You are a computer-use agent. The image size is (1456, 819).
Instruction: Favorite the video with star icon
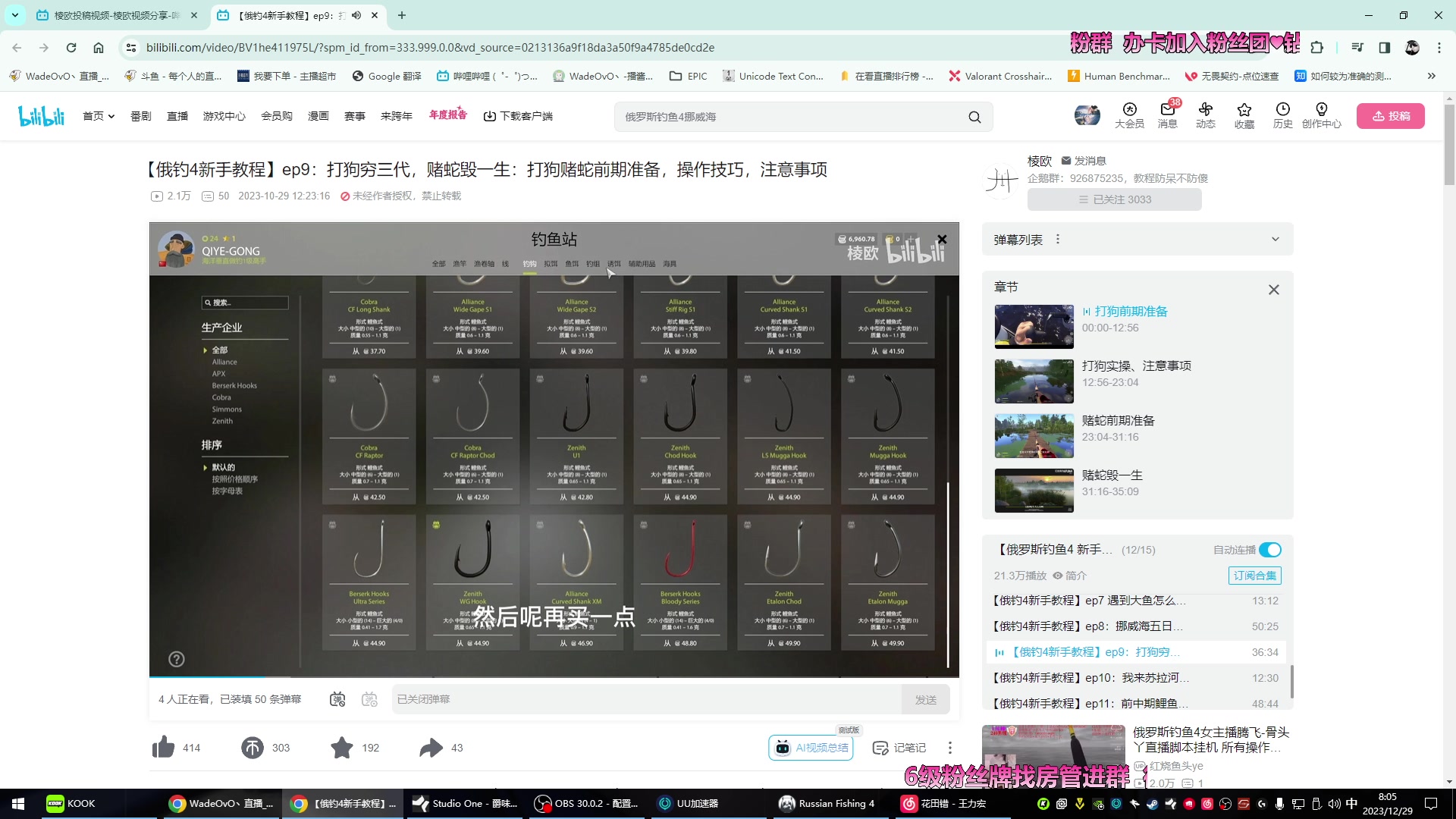(x=342, y=748)
